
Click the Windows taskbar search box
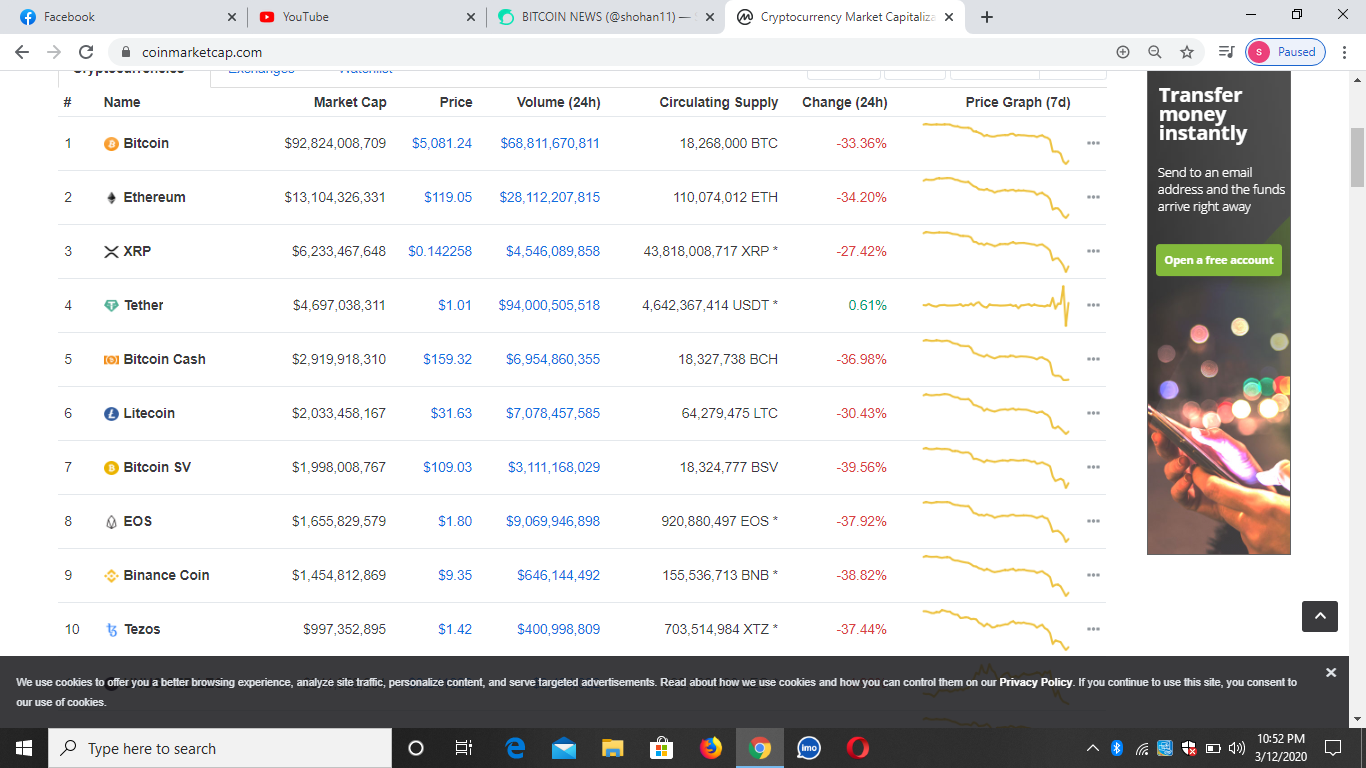tap(220, 748)
